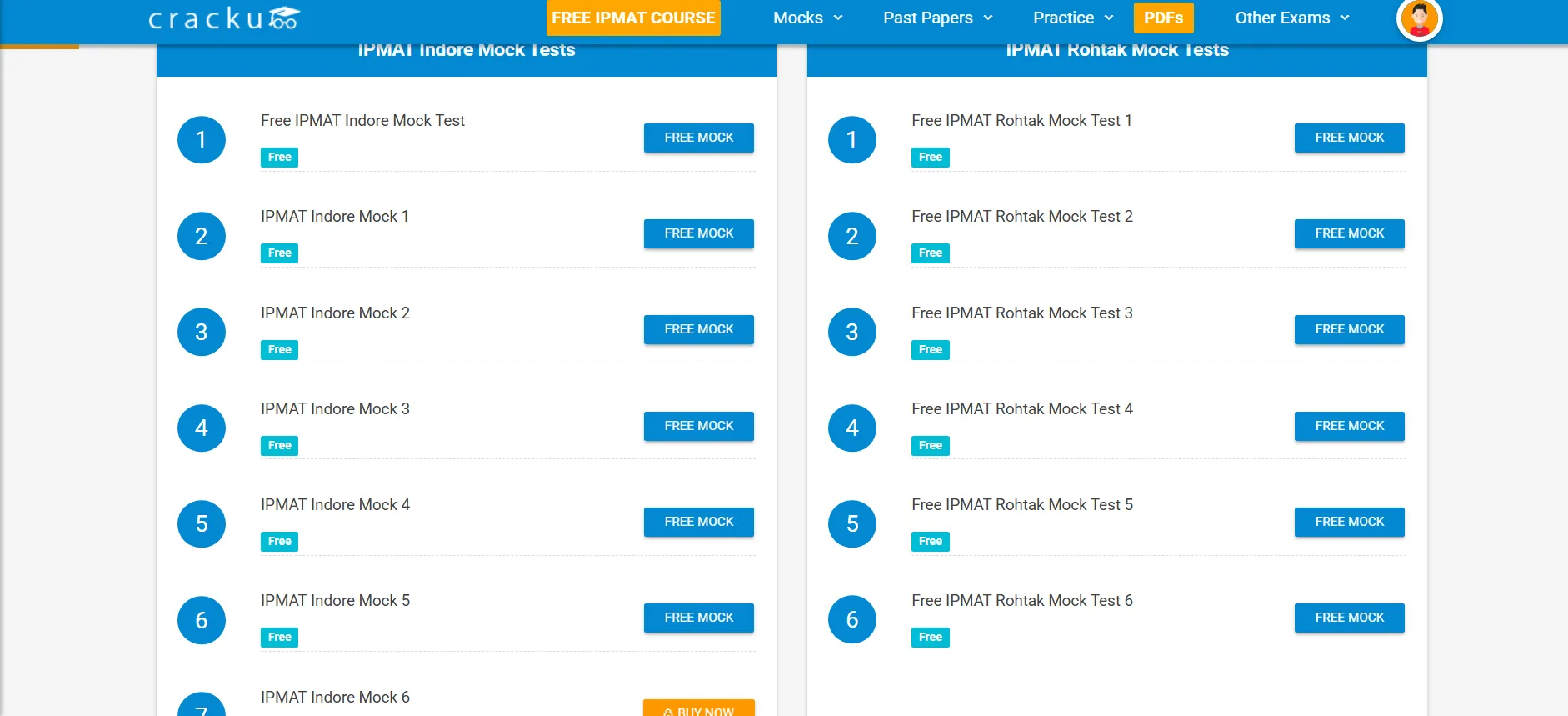Select number 6 circle for IPMAT Indore Mock 5
1568x716 pixels.
point(202,620)
